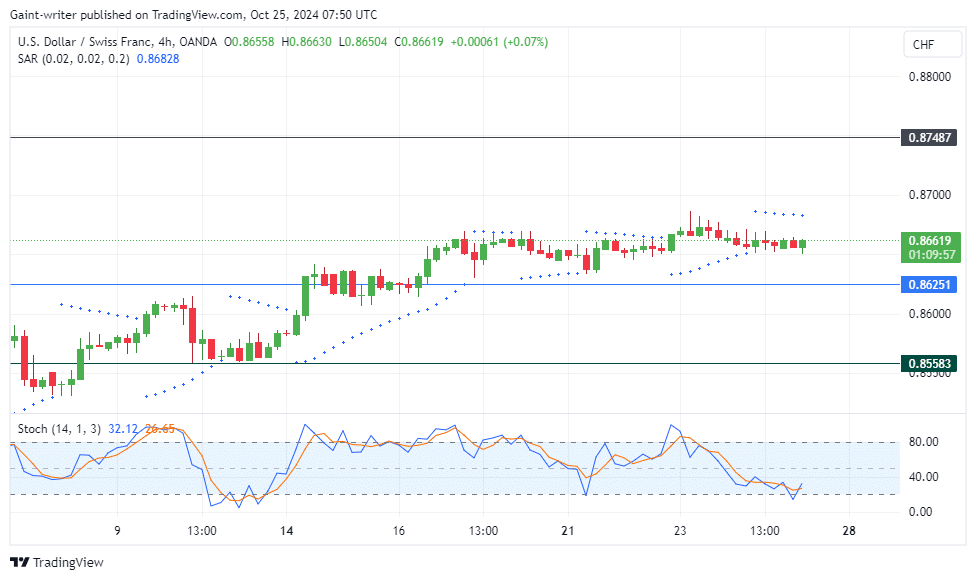Click the date label 16 on time axis
Viewport: 976px width, 580px height.
(x=399, y=531)
